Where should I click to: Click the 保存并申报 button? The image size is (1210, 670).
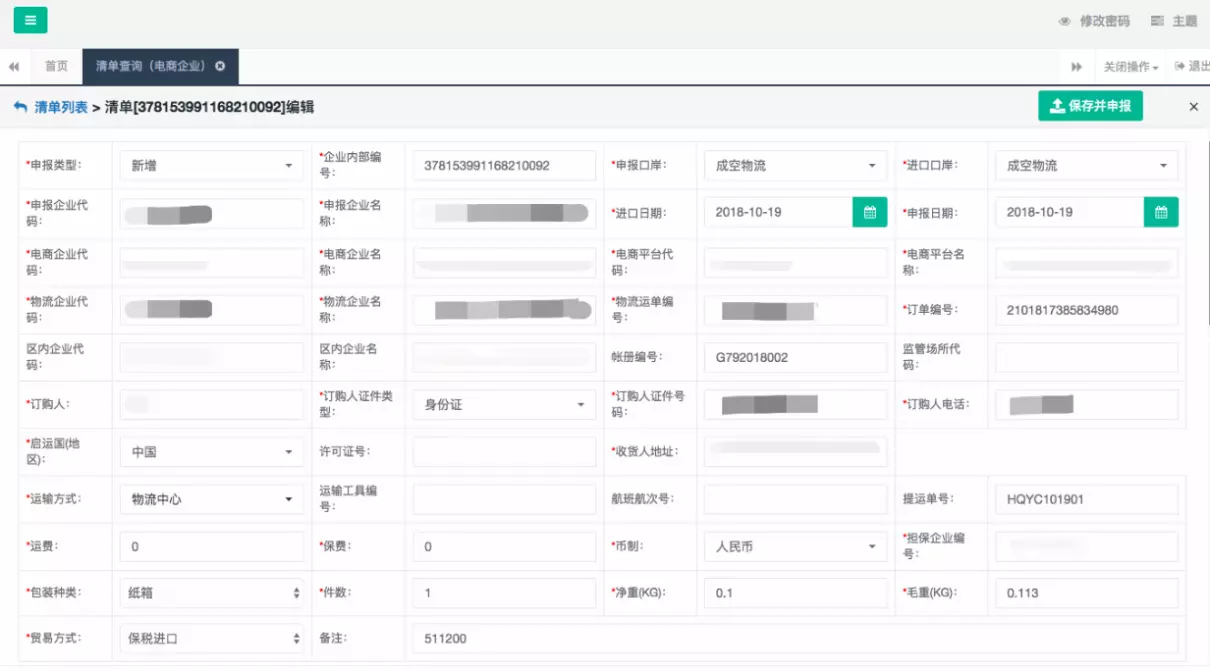[1090, 106]
